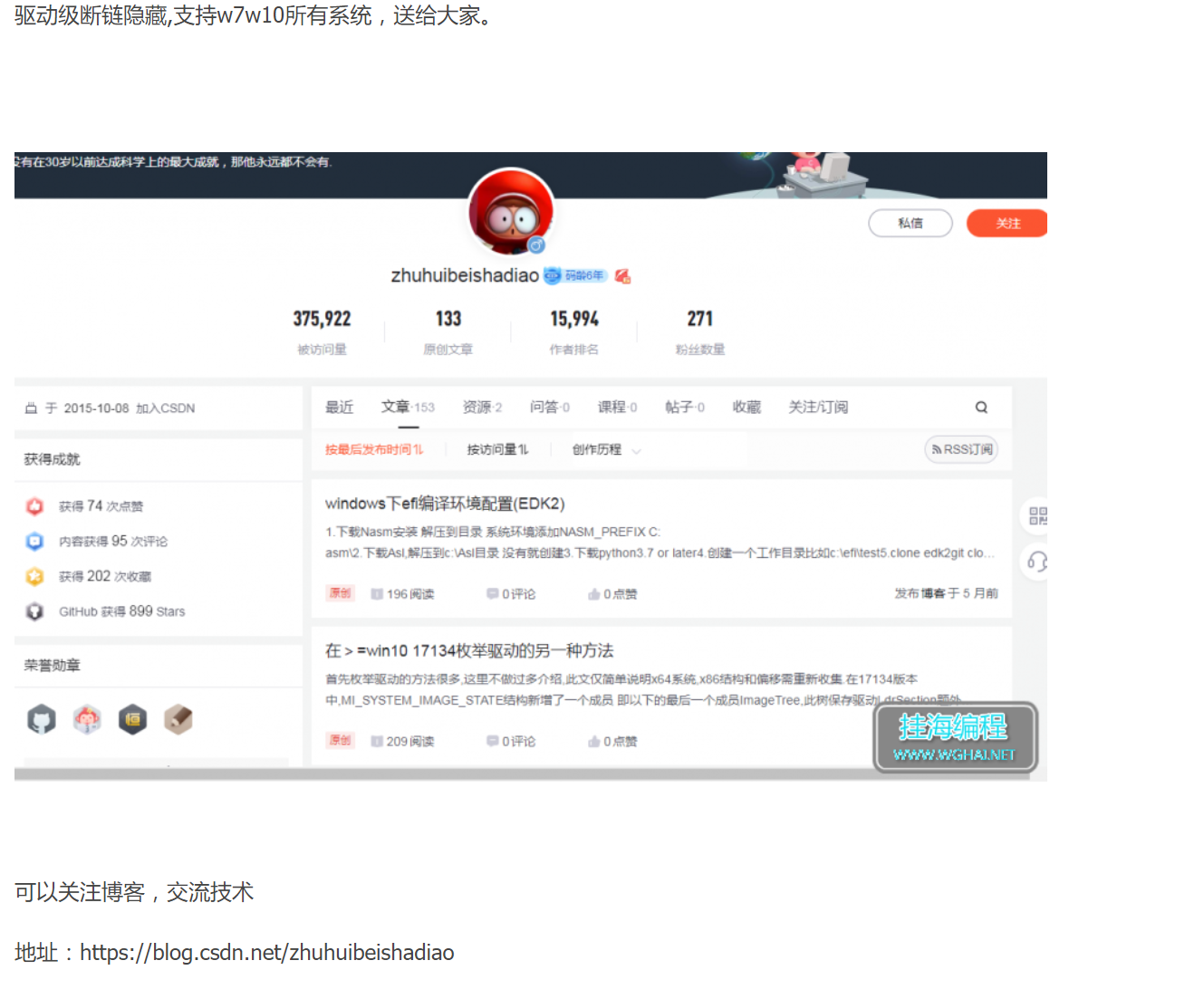This screenshot has width=1204, height=999.
Task: Click the text 获得 74 次点赞
Action: (x=101, y=506)
